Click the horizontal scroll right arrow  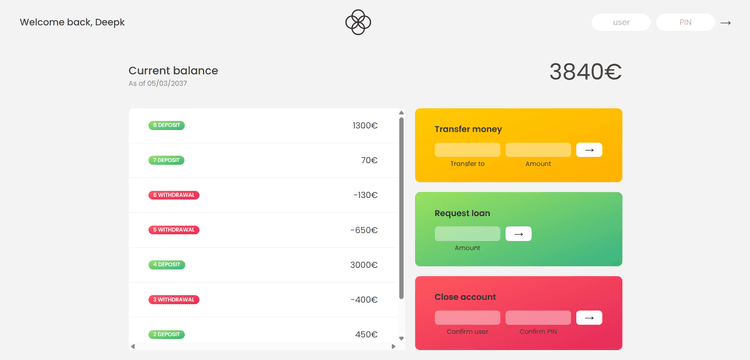(x=394, y=346)
